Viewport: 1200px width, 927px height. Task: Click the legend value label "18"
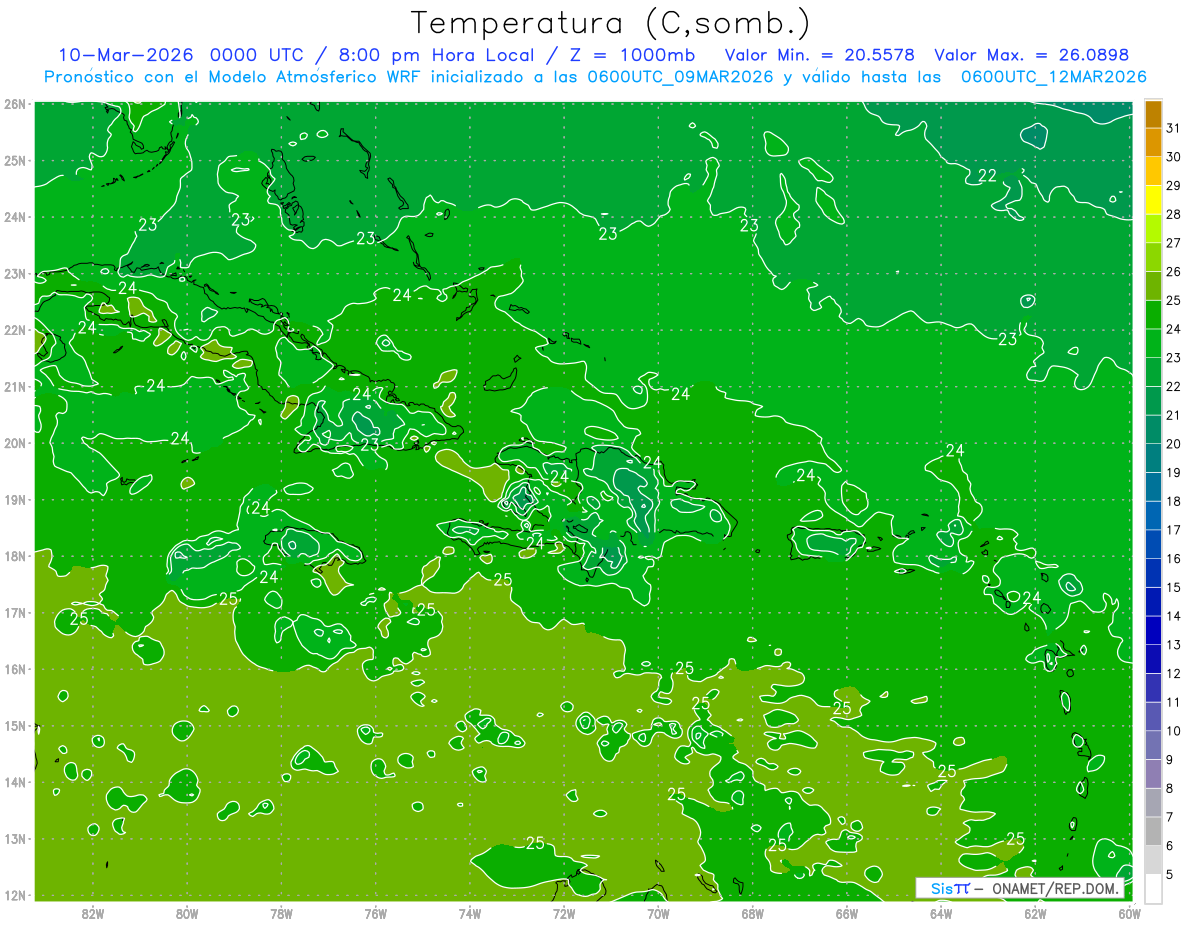[x=1173, y=501]
